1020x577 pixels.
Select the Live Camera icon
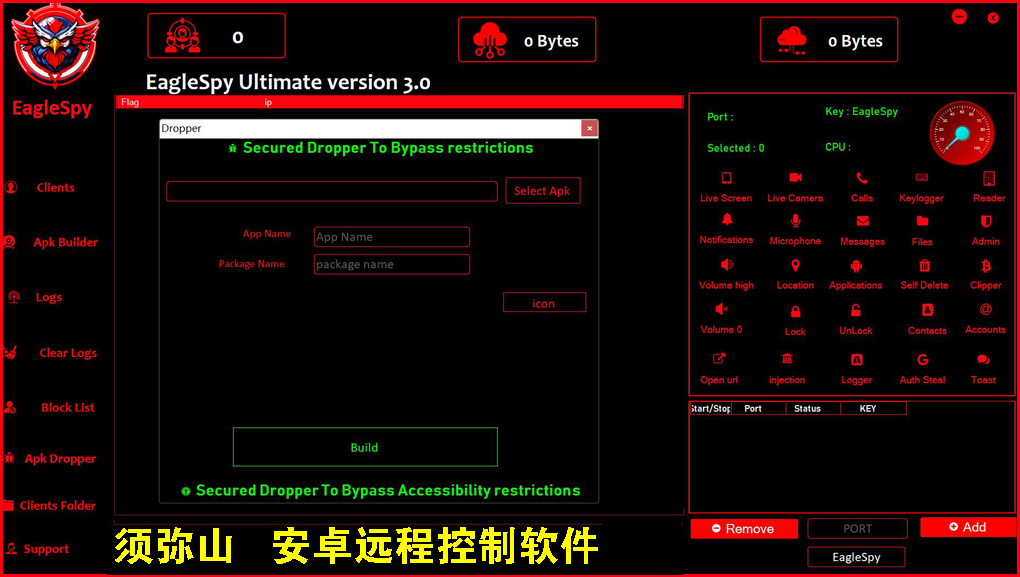click(x=795, y=178)
